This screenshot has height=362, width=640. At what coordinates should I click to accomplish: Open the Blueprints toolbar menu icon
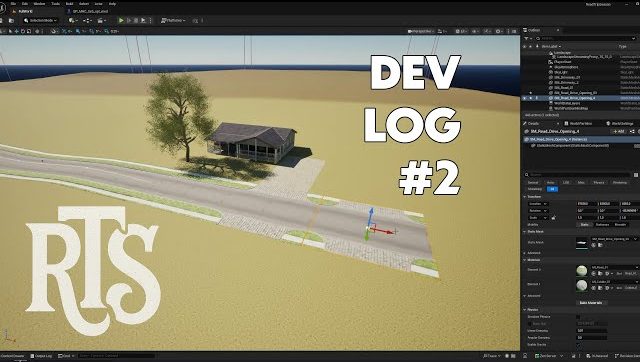pos(87,20)
